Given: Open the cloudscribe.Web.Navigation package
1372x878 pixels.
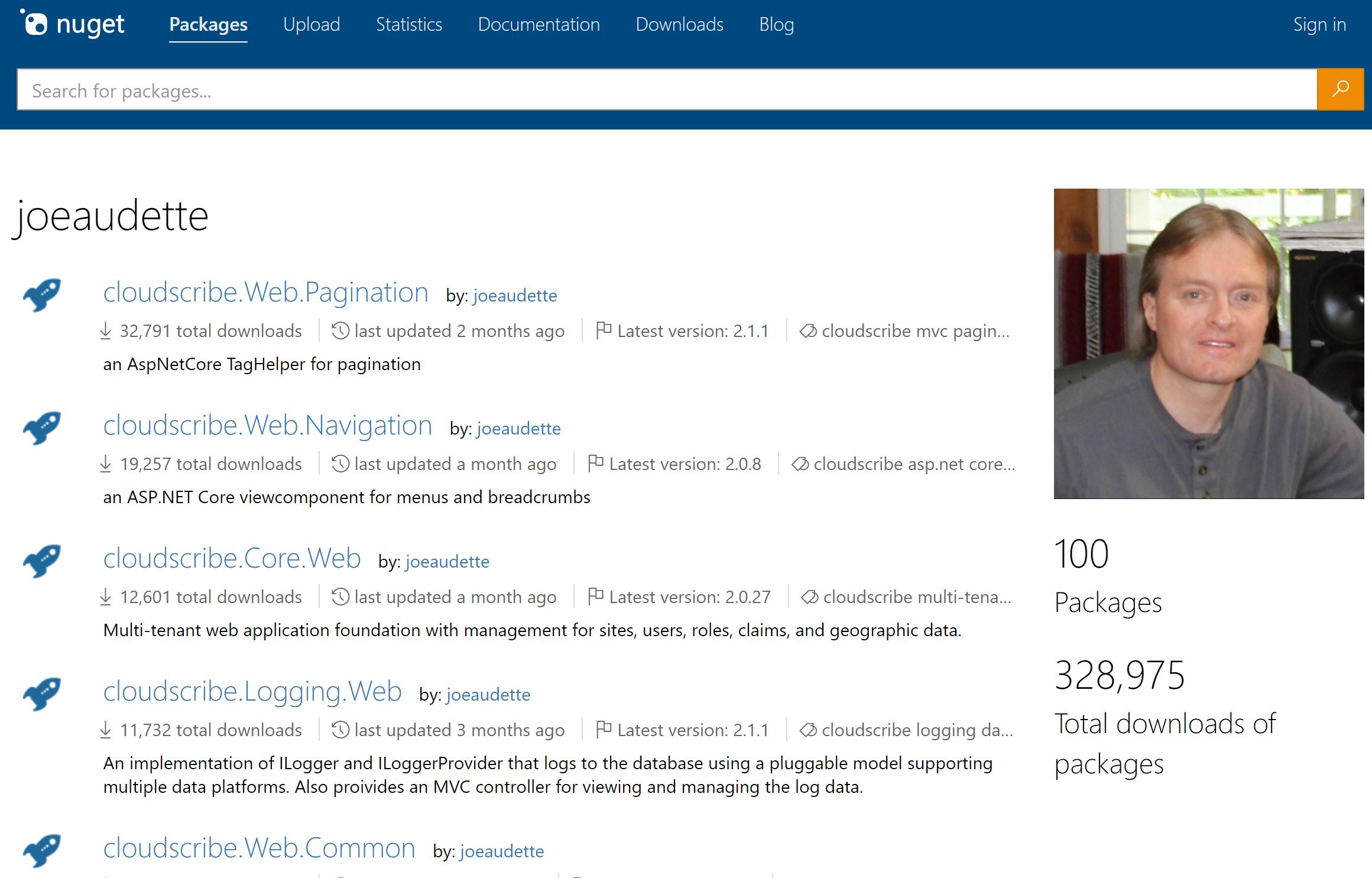Looking at the screenshot, I should [x=268, y=426].
